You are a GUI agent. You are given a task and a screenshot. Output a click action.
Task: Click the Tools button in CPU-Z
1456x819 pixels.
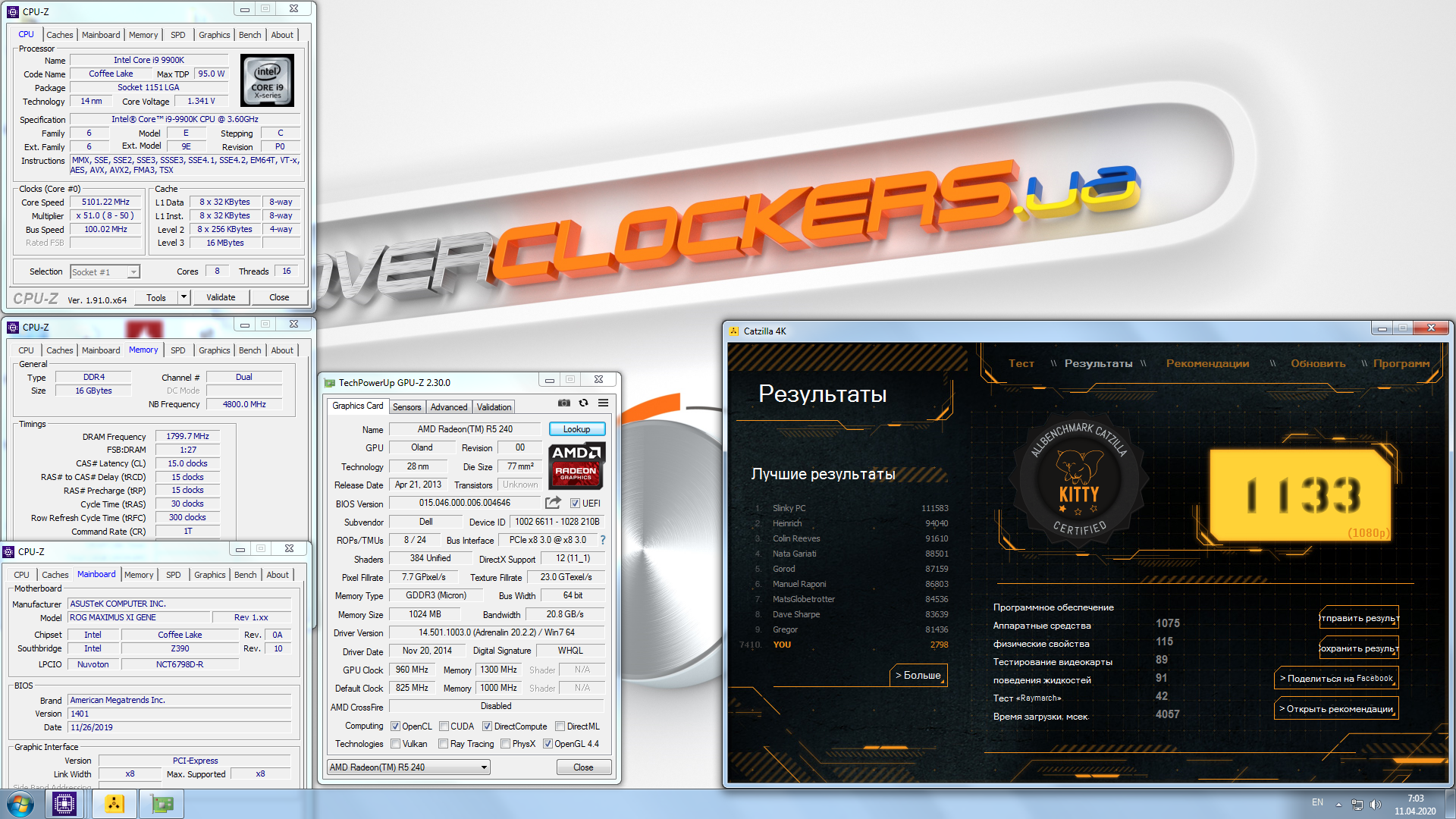click(156, 297)
